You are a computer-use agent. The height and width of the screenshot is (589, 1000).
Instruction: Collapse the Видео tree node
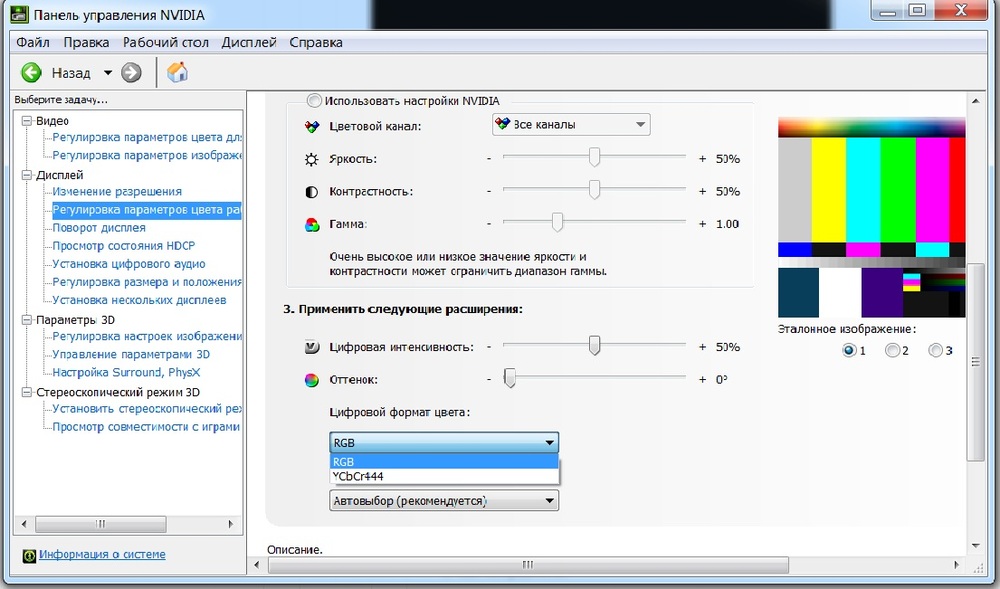27,120
